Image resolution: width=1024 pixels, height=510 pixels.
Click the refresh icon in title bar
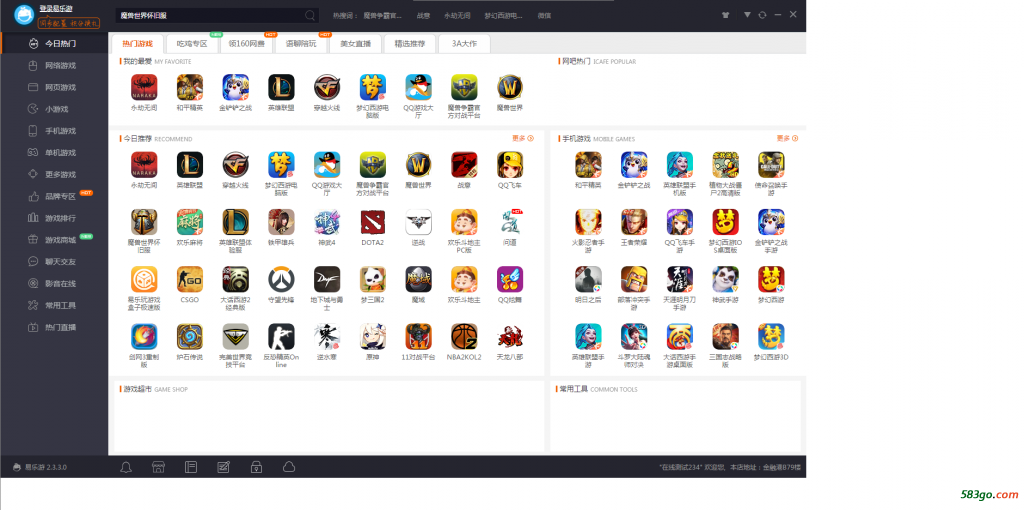(762, 14)
